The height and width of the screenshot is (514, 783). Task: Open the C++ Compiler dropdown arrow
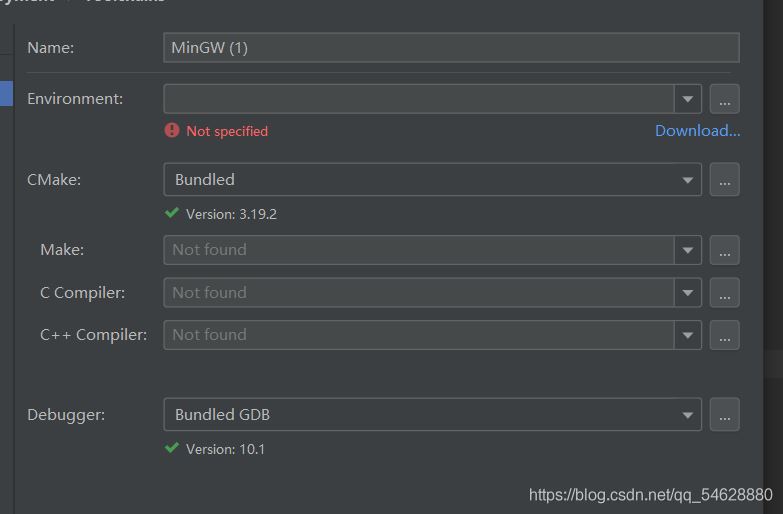pos(687,335)
